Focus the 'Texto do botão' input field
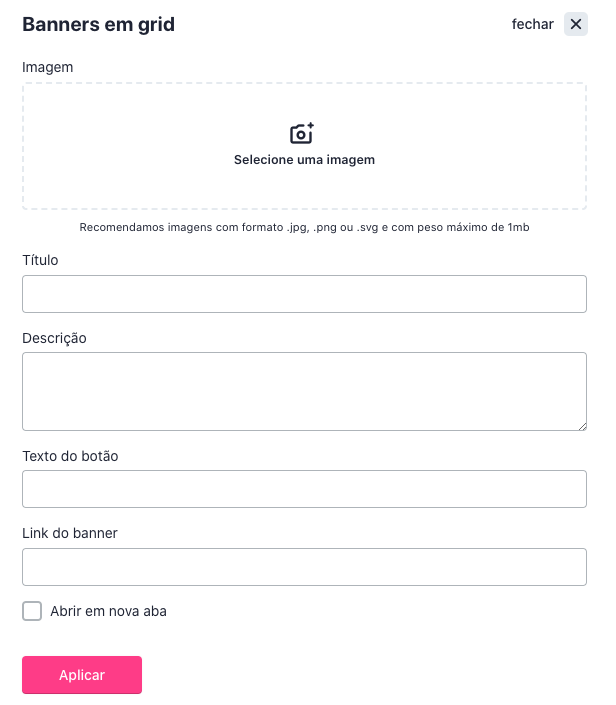Image resolution: width=616 pixels, height=705 pixels. tap(304, 489)
